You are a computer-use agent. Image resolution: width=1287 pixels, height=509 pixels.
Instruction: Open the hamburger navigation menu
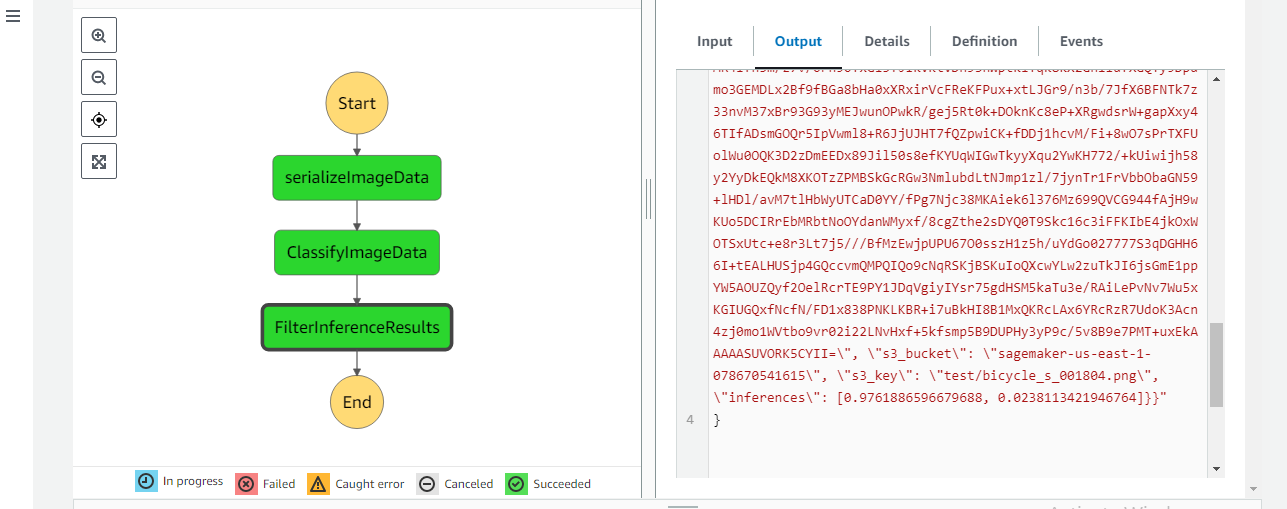pos(14,17)
